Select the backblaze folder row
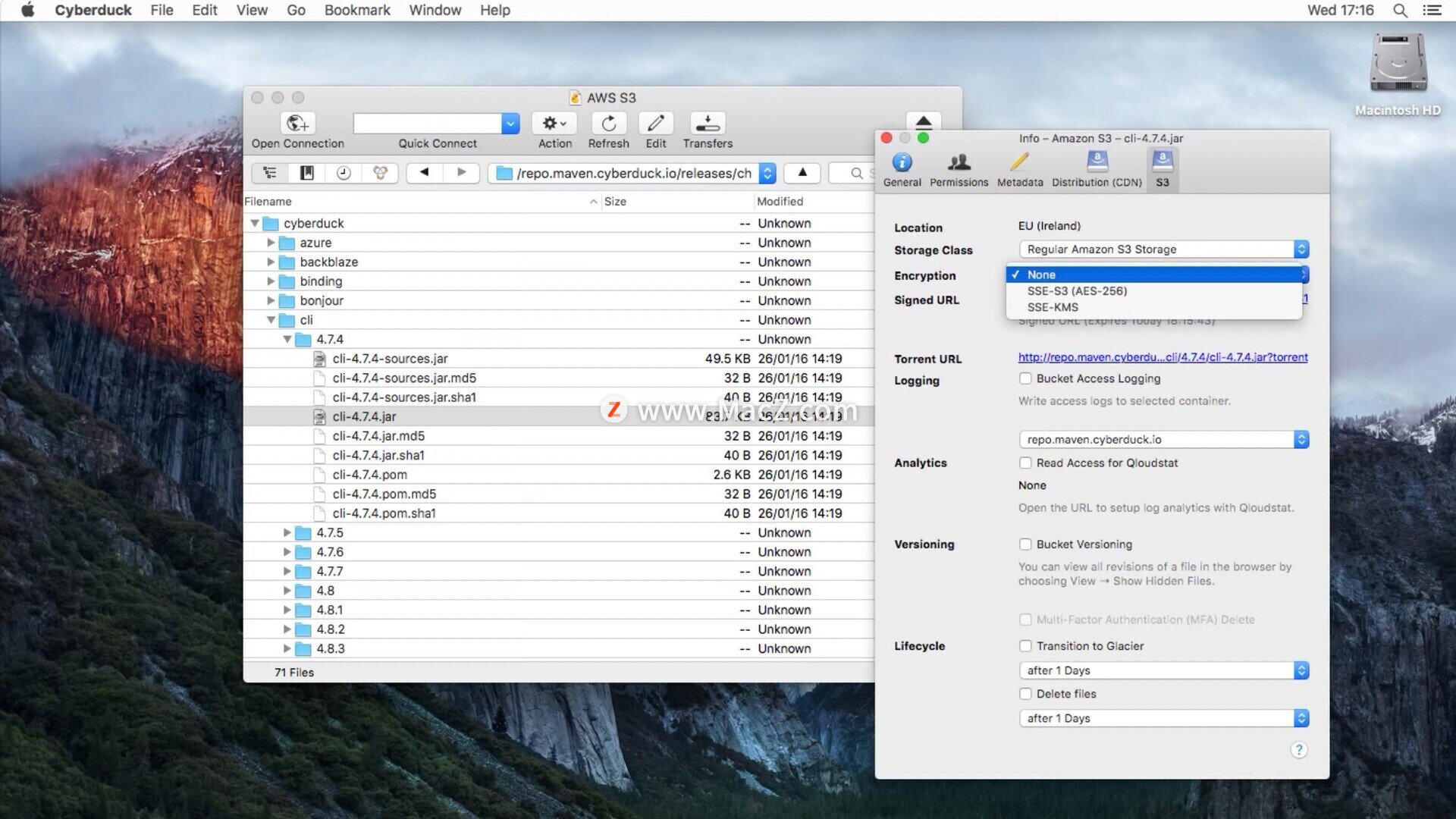The width and height of the screenshot is (1456, 819). coord(559,262)
